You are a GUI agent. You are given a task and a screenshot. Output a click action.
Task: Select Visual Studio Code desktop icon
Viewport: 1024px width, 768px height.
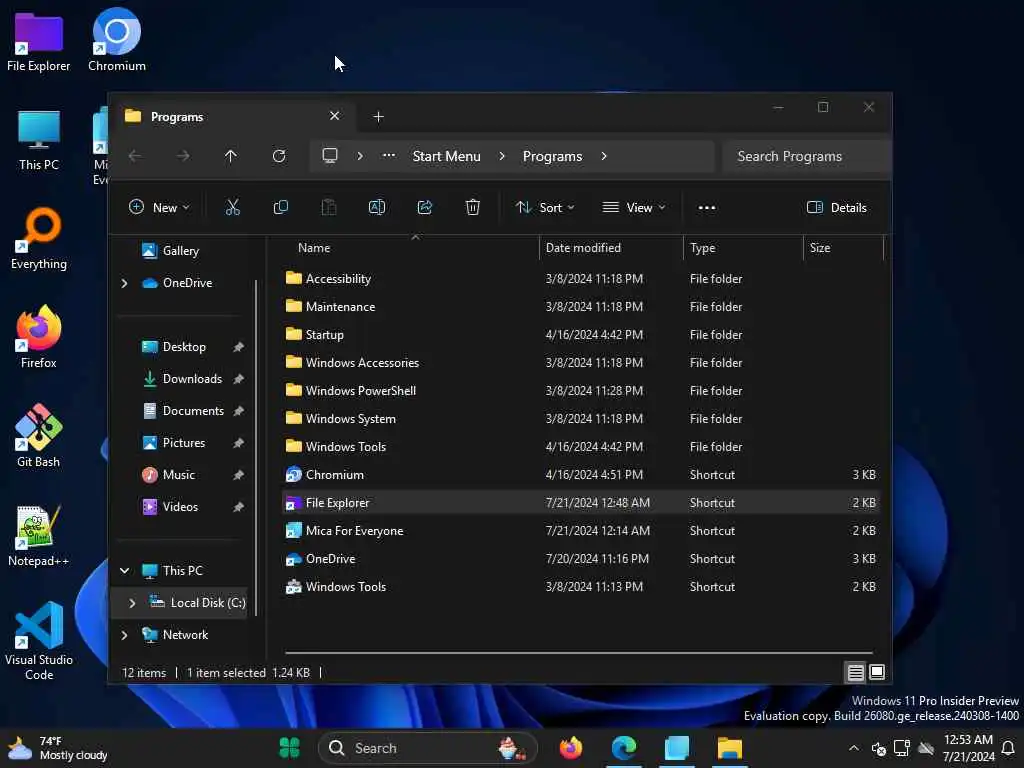click(x=39, y=641)
